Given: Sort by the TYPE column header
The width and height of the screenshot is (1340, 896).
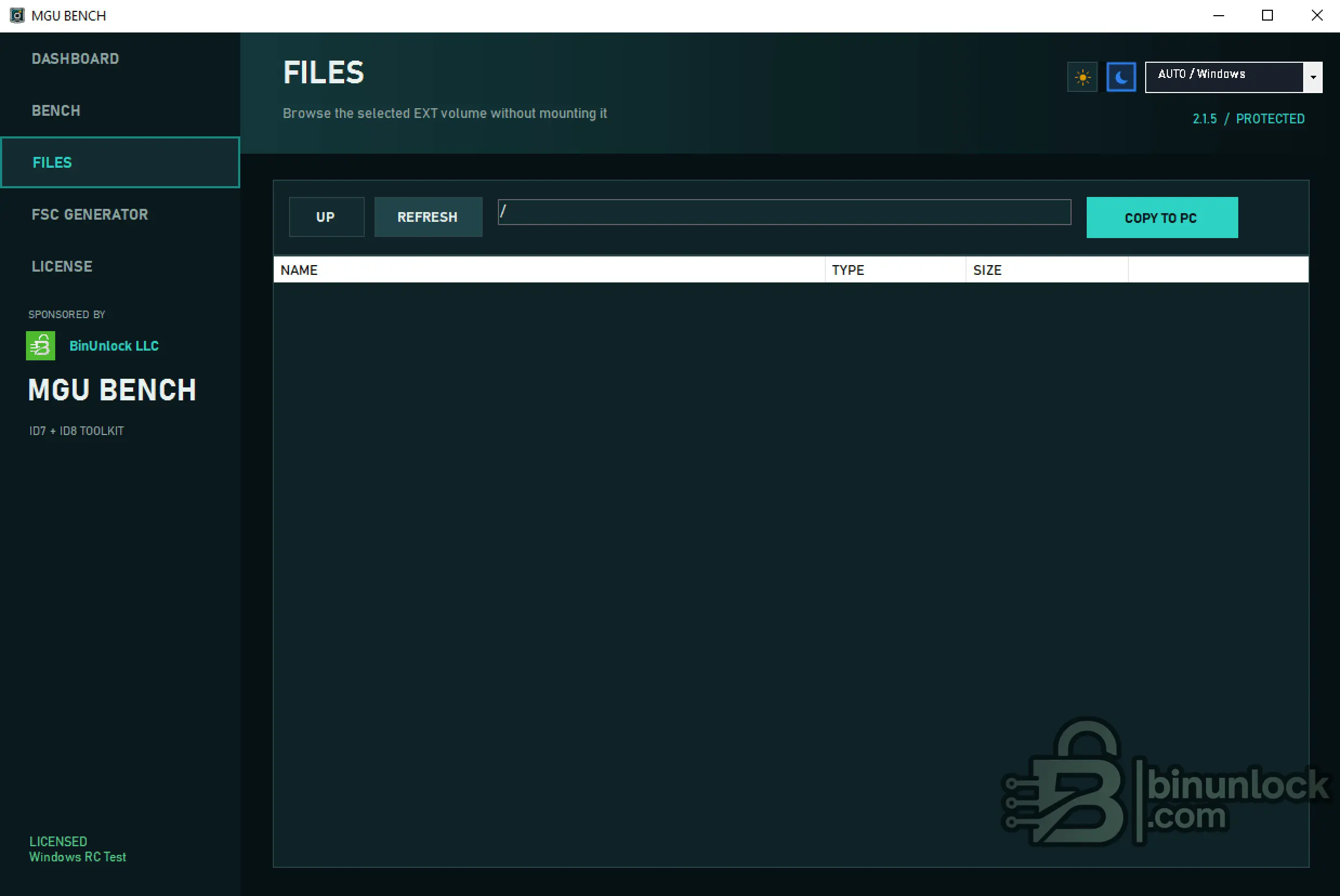Looking at the screenshot, I should point(896,269).
